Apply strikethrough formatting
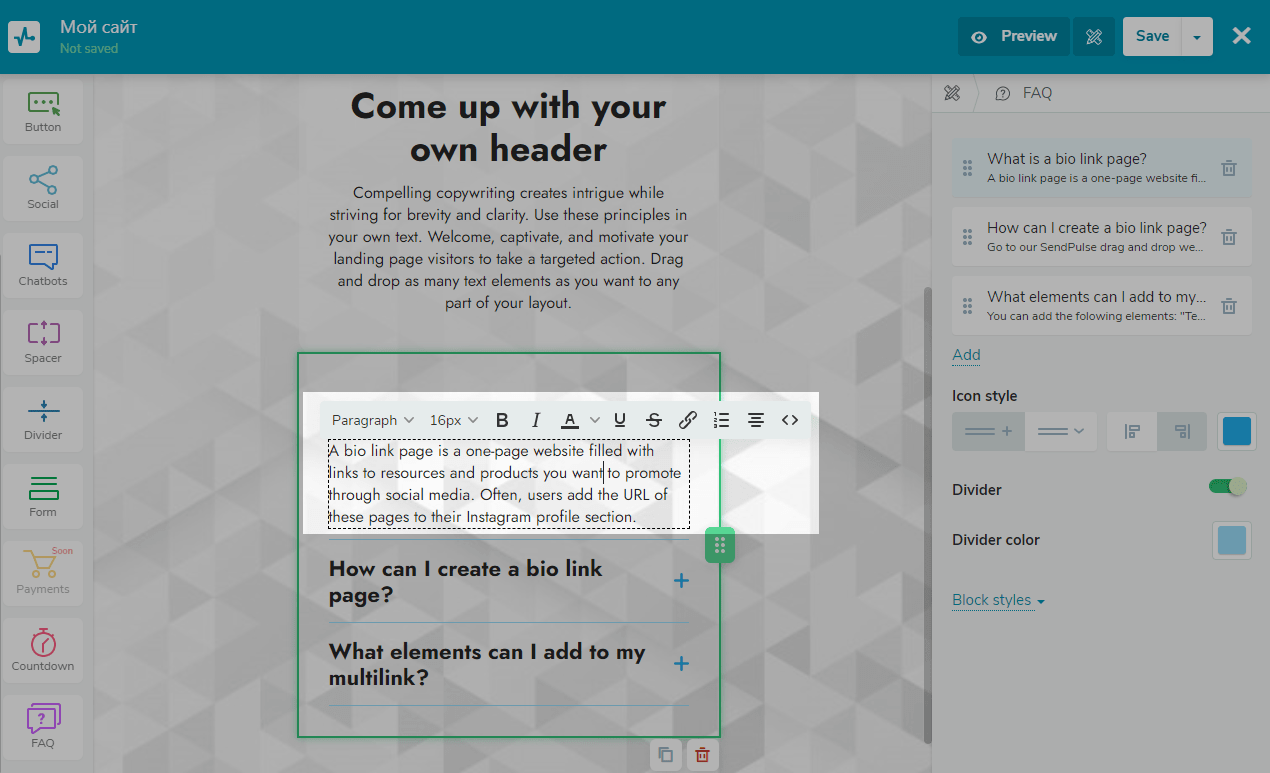The height and width of the screenshot is (773, 1270). click(x=654, y=420)
